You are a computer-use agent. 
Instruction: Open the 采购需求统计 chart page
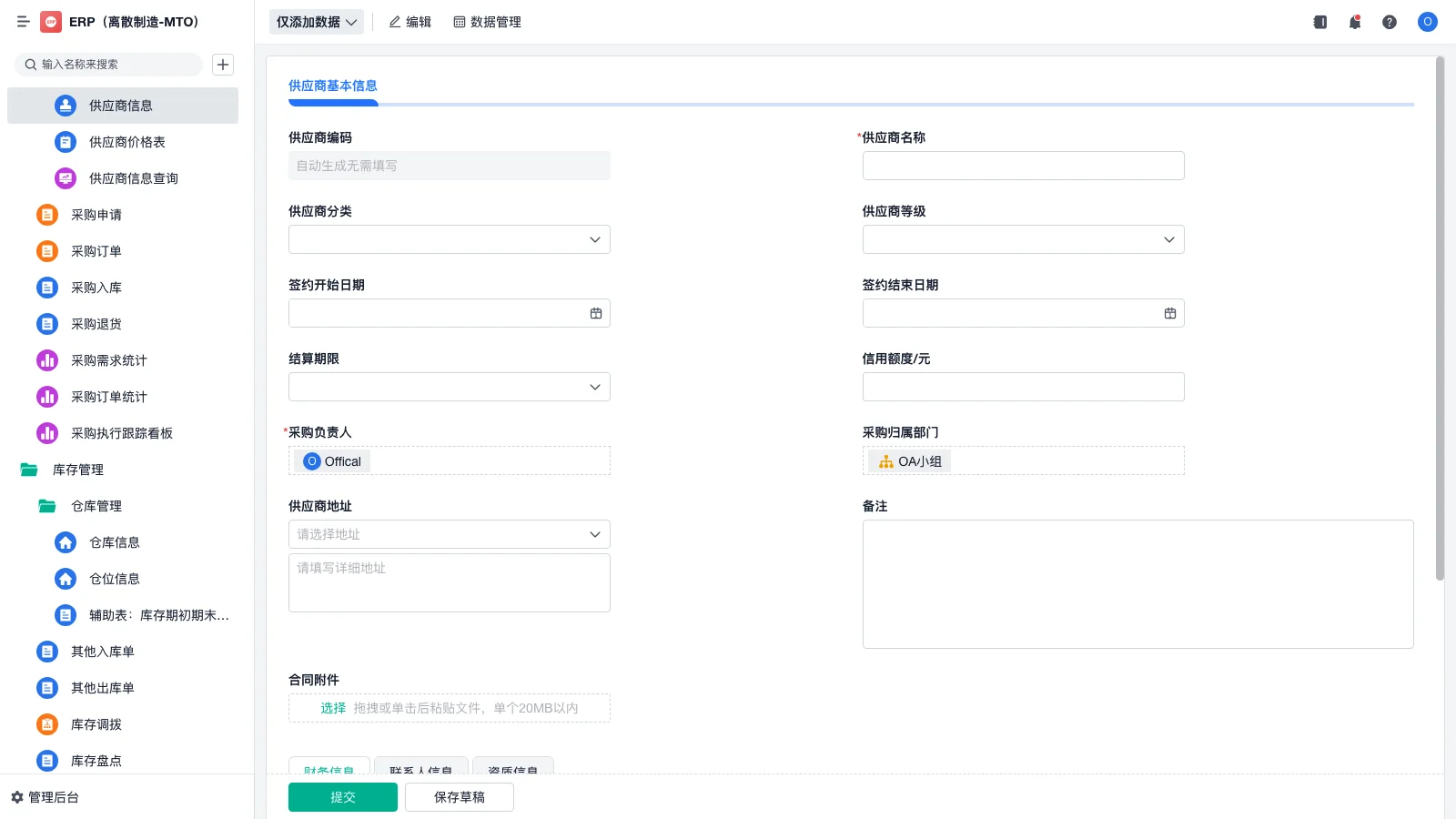pyautogui.click(x=106, y=360)
